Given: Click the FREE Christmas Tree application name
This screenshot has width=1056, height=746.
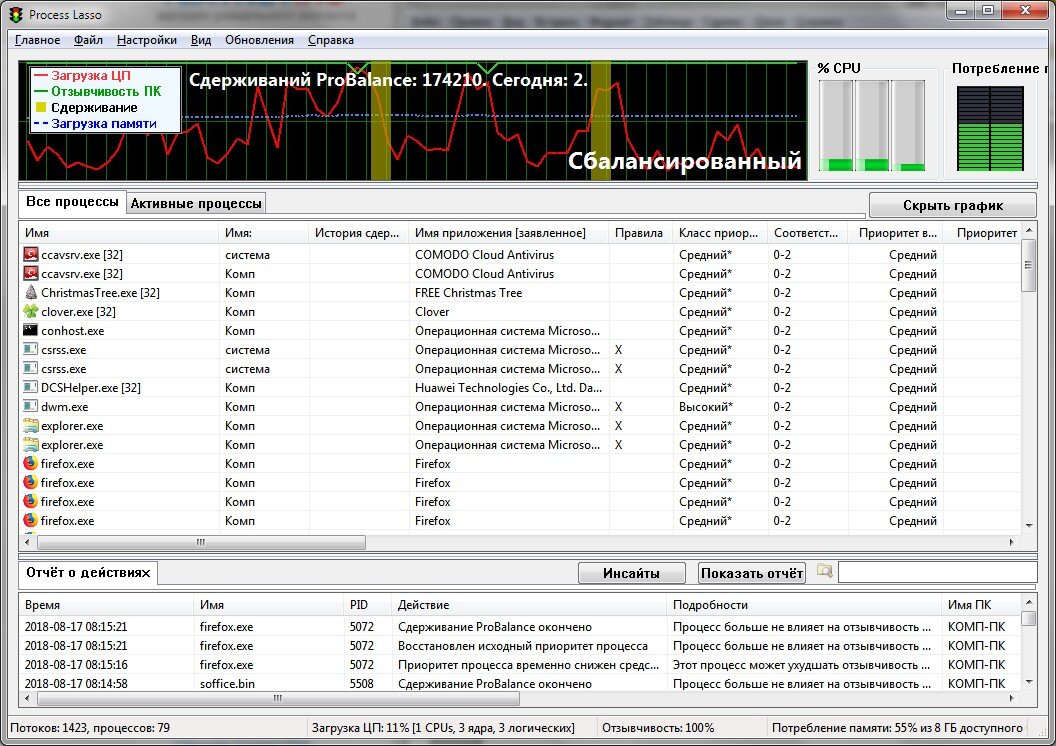Looking at the screenshot, I should 468,292.
